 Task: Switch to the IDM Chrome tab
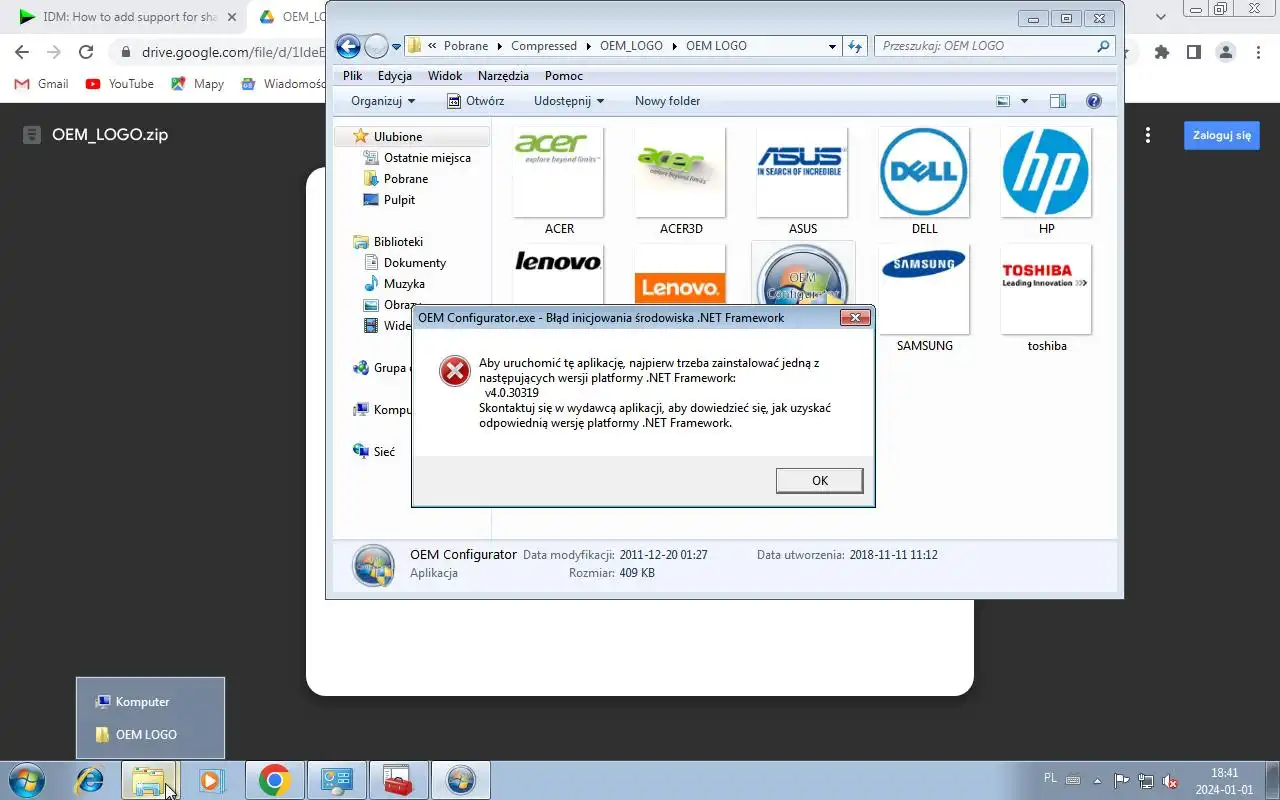click(129, 17)
